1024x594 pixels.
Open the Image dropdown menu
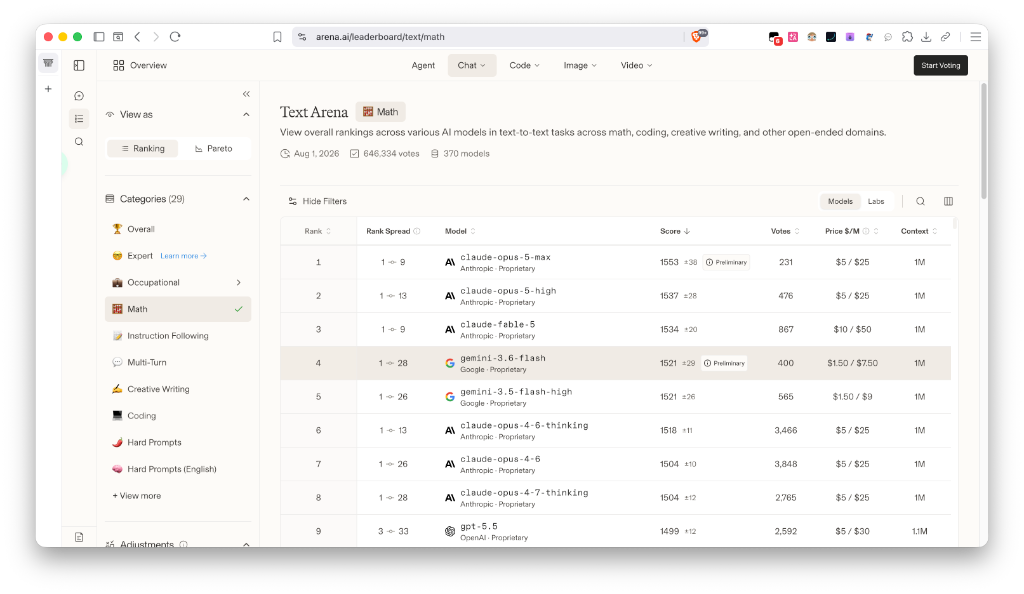pos(580,65)
